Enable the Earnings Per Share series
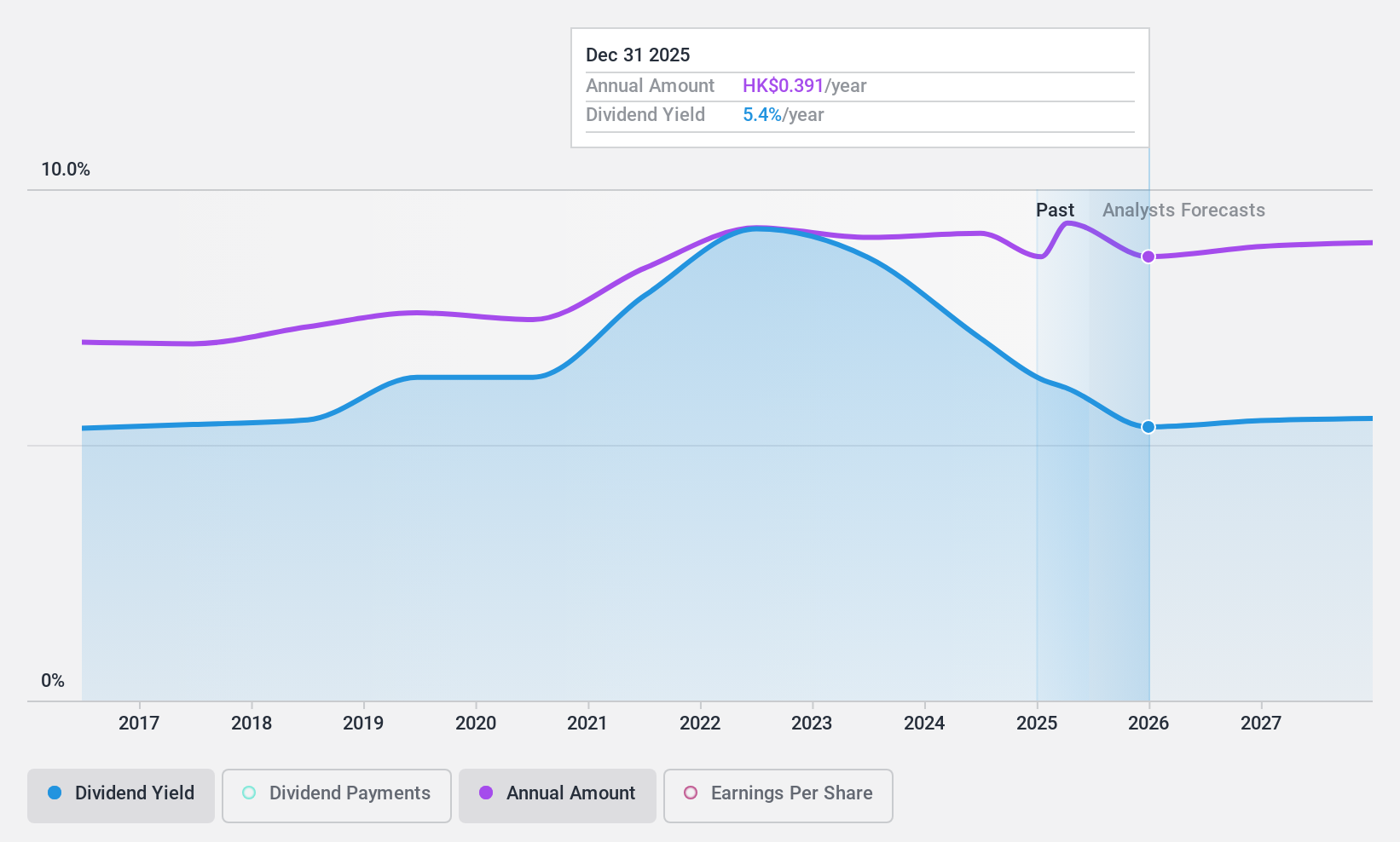 778,796
